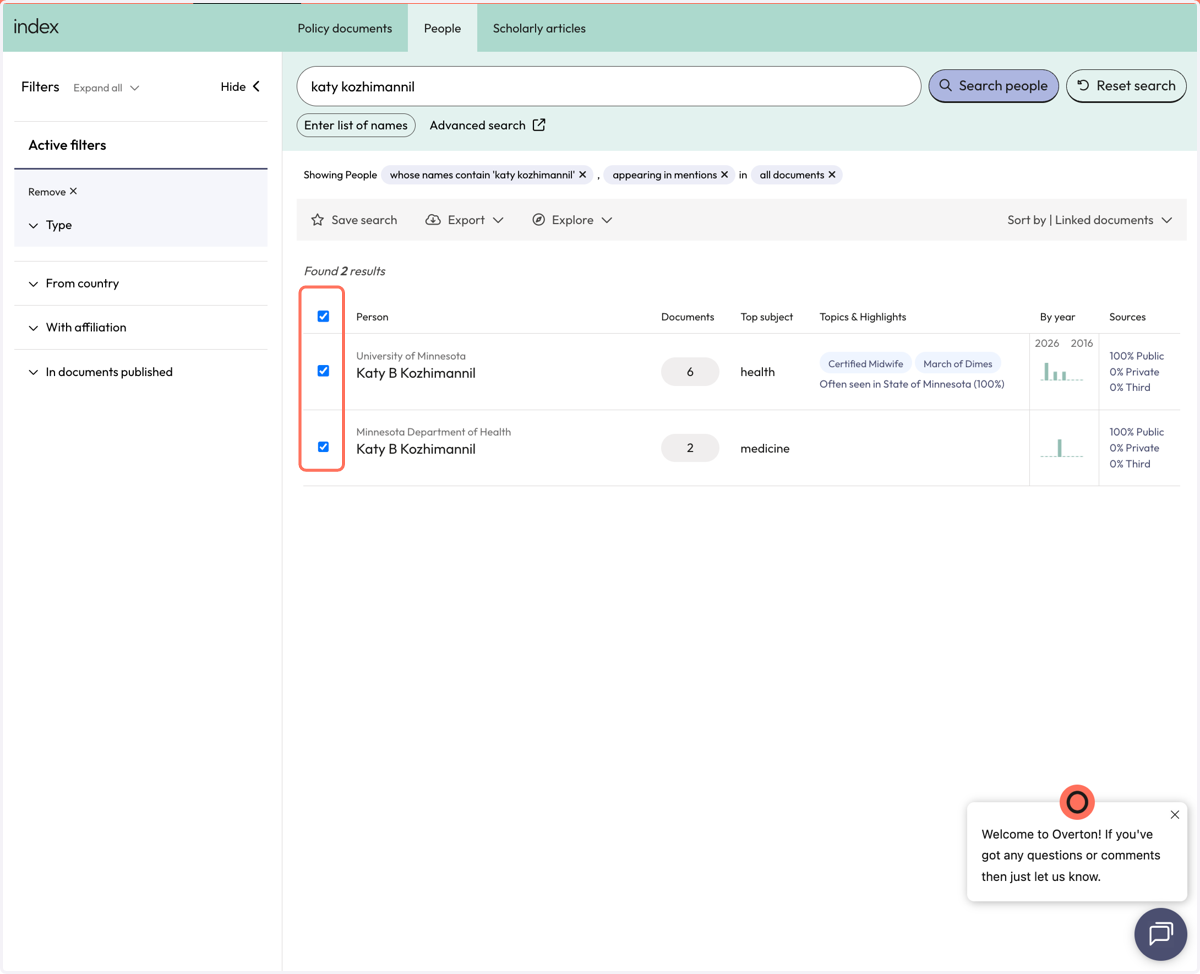Image resolution: width=1200 pixels, height=974 pixels.
Task: Switch to Scholarly articles tab
Action: (x=539, y=28)
